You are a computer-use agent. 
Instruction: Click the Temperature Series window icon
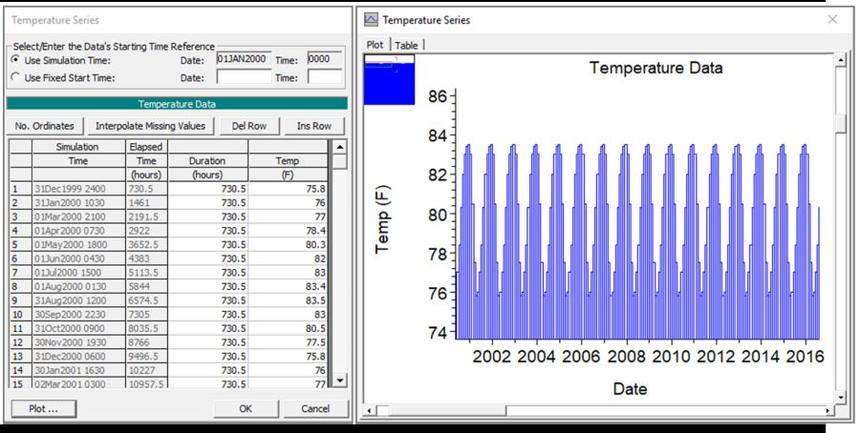[x=371, y=20]
